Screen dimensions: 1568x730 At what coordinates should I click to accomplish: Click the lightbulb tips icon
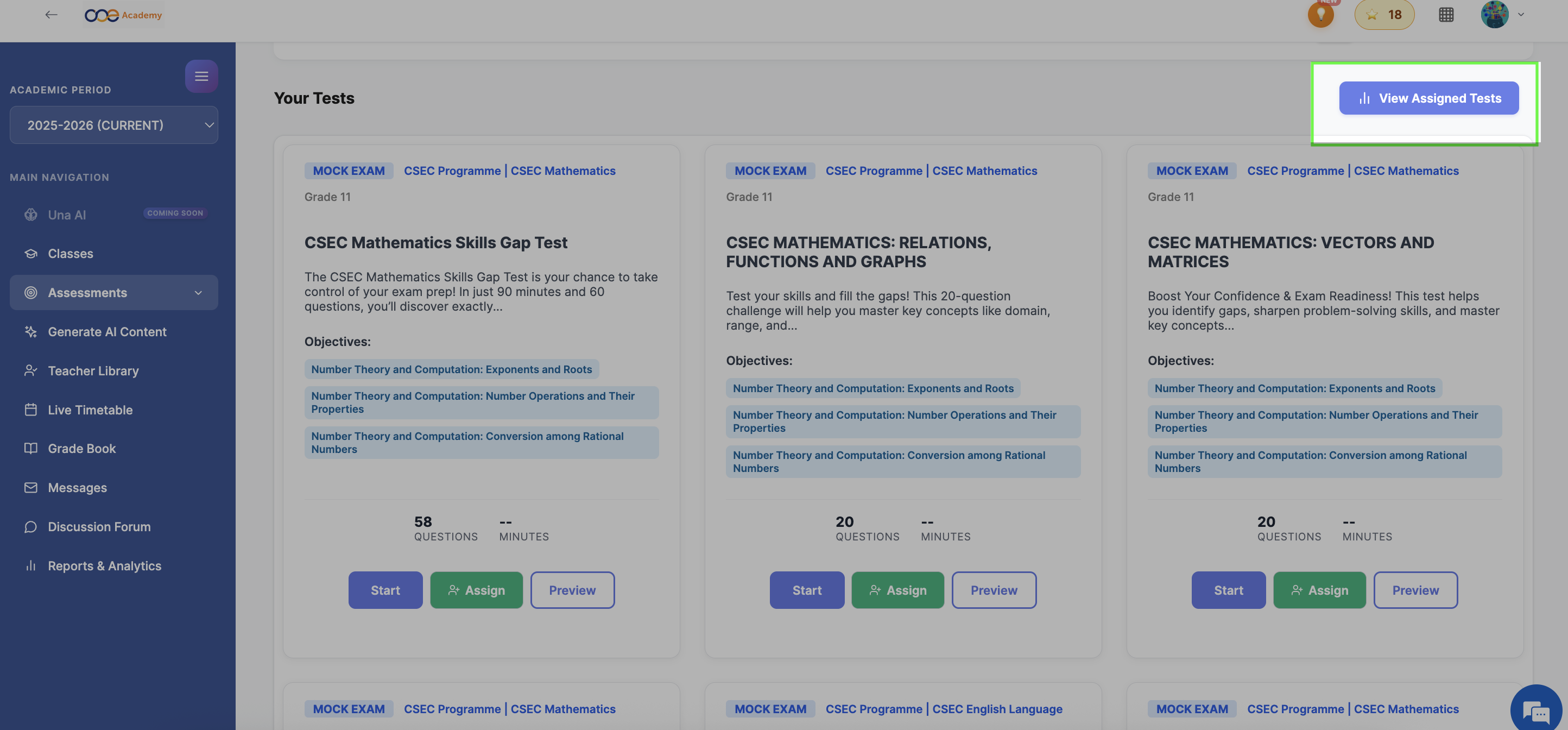point(1320,15)
